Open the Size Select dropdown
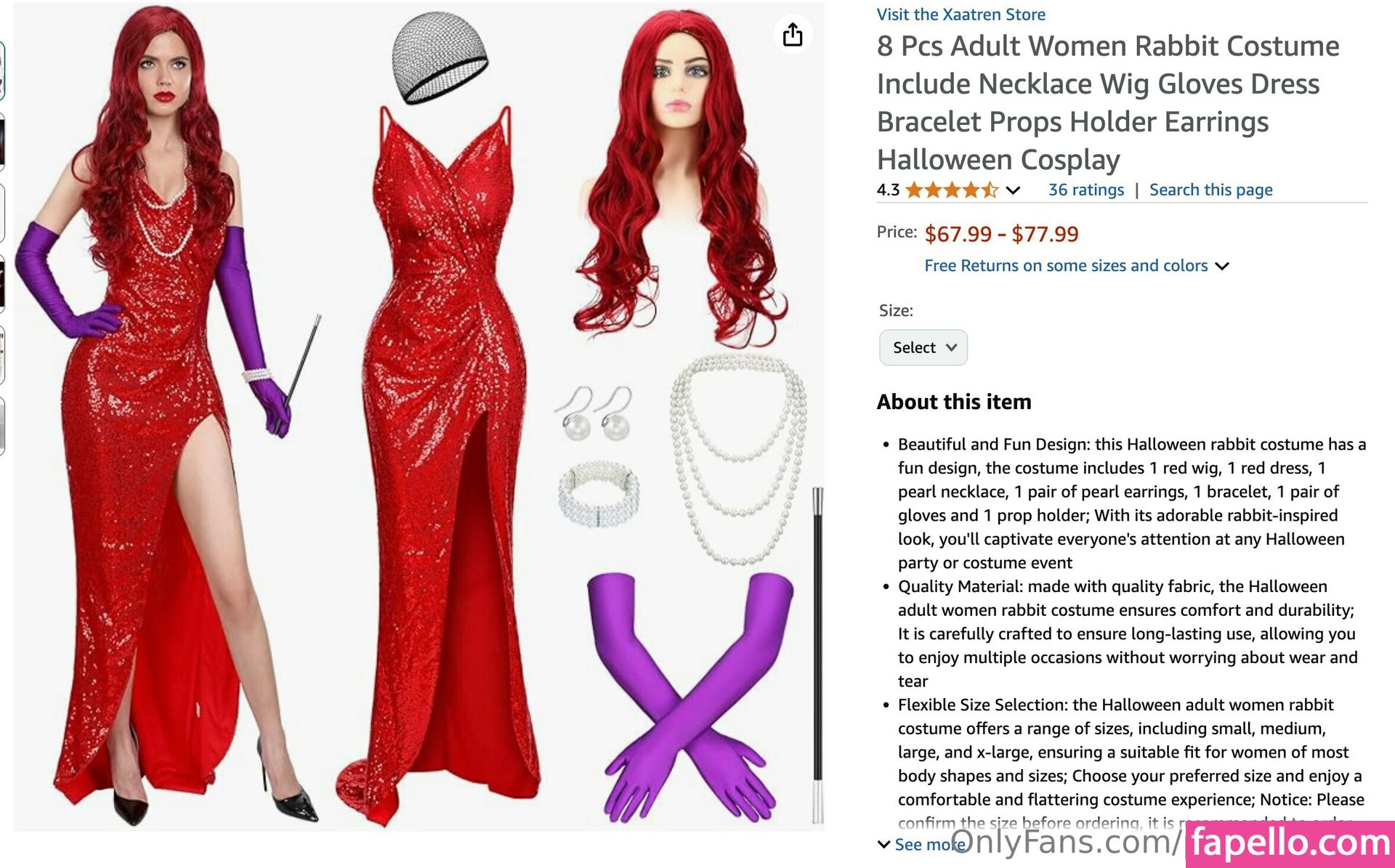Viewport: 1395px width, 868px height. click(923, 347)
